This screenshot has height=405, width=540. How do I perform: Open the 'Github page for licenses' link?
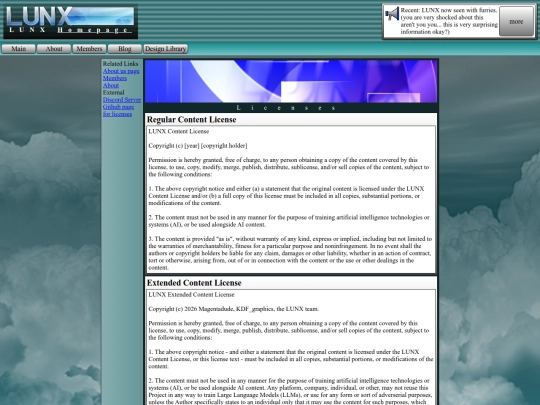click(x=118, y=110)
